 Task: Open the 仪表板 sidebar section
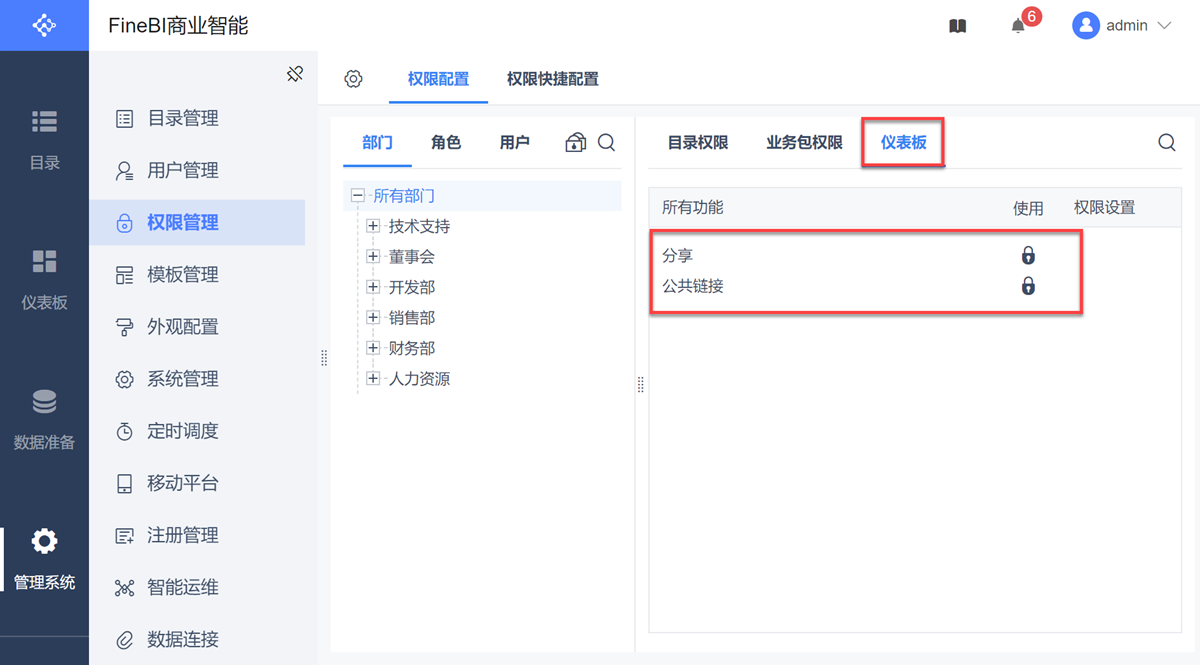(x=44, y=279)
